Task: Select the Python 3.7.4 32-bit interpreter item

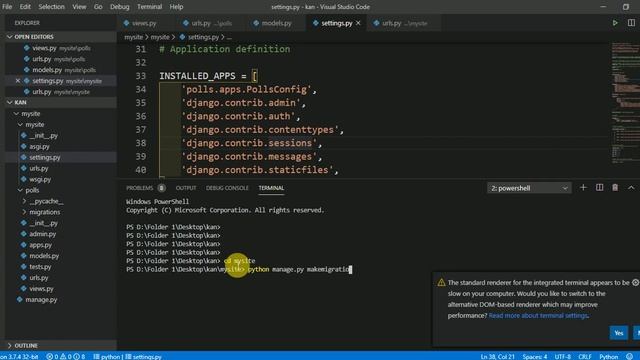Action: coord(20,356)
